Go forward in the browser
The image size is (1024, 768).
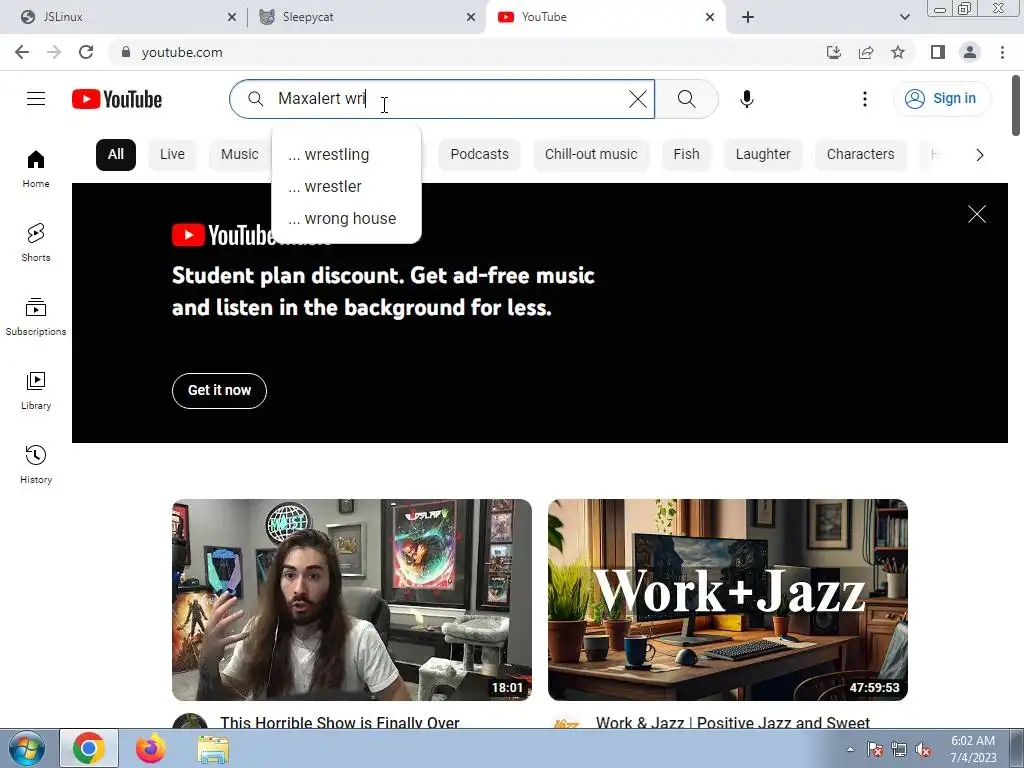coord(54,52)
